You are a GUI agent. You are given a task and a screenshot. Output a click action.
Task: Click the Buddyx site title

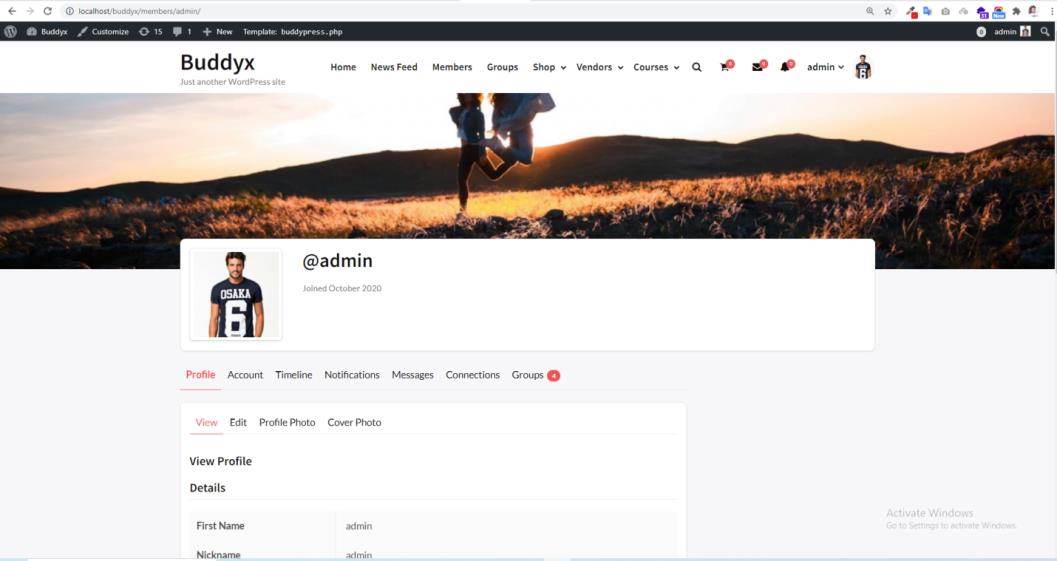[x=217, y=62]
